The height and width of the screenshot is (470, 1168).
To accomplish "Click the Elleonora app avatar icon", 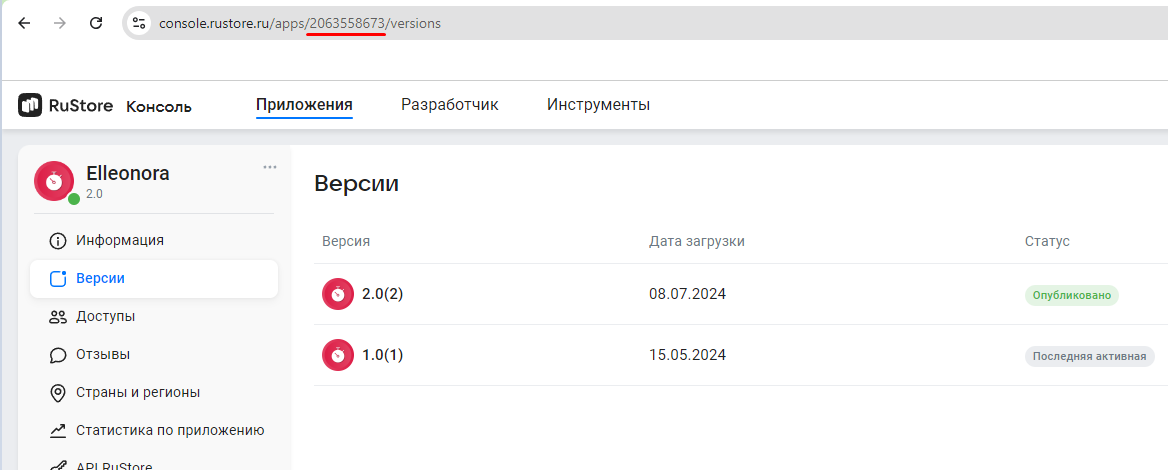I will click(54, 181).
